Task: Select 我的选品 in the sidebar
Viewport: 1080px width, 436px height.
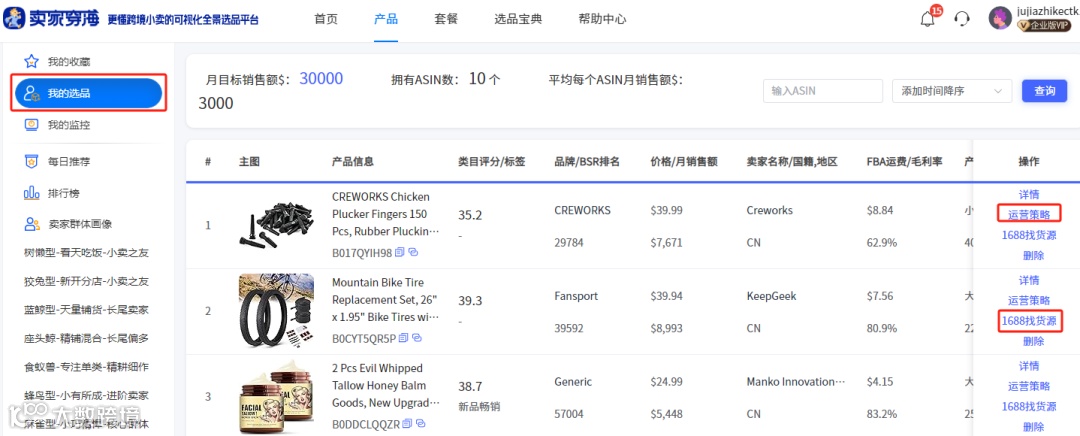Action: 90,94
